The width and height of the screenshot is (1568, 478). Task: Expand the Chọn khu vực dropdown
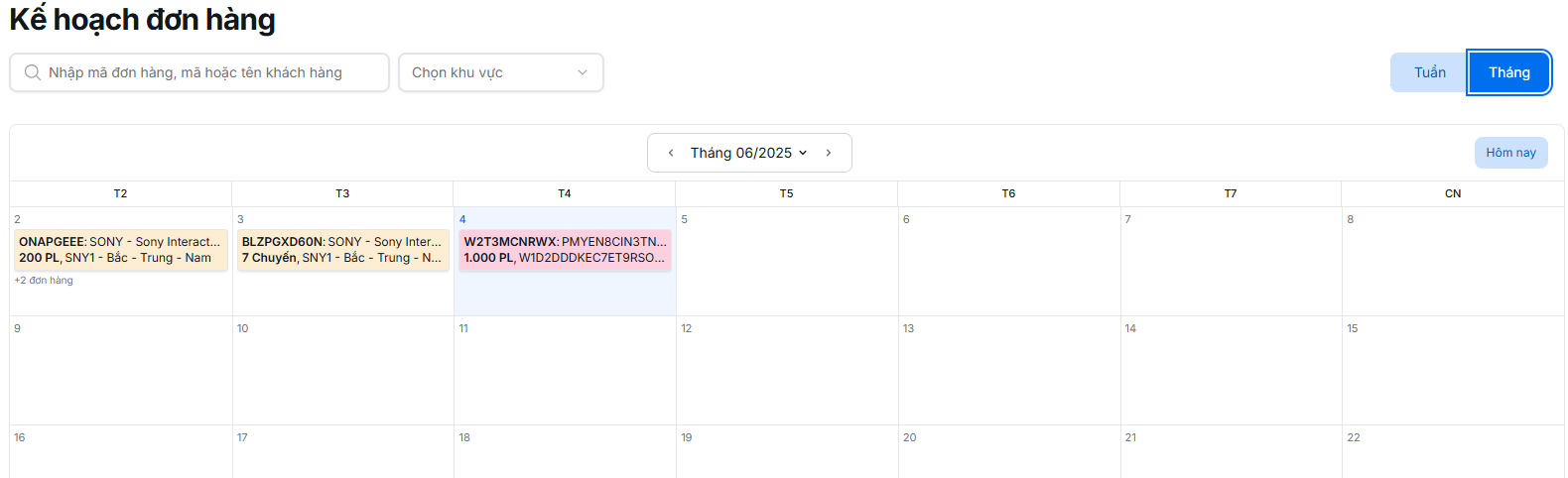[500, 72]
